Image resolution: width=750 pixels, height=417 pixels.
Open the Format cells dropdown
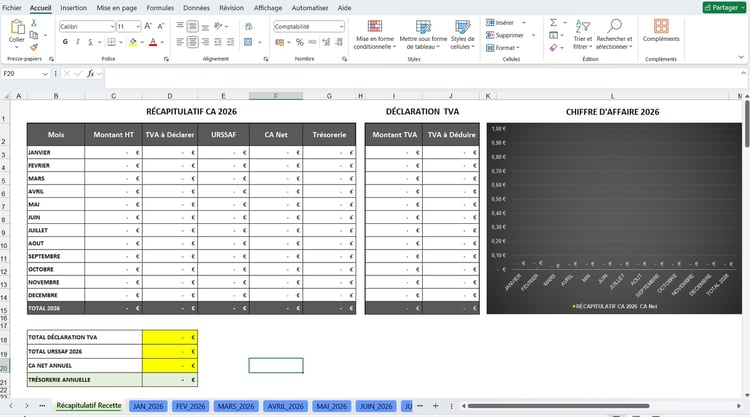click(503, 47)
